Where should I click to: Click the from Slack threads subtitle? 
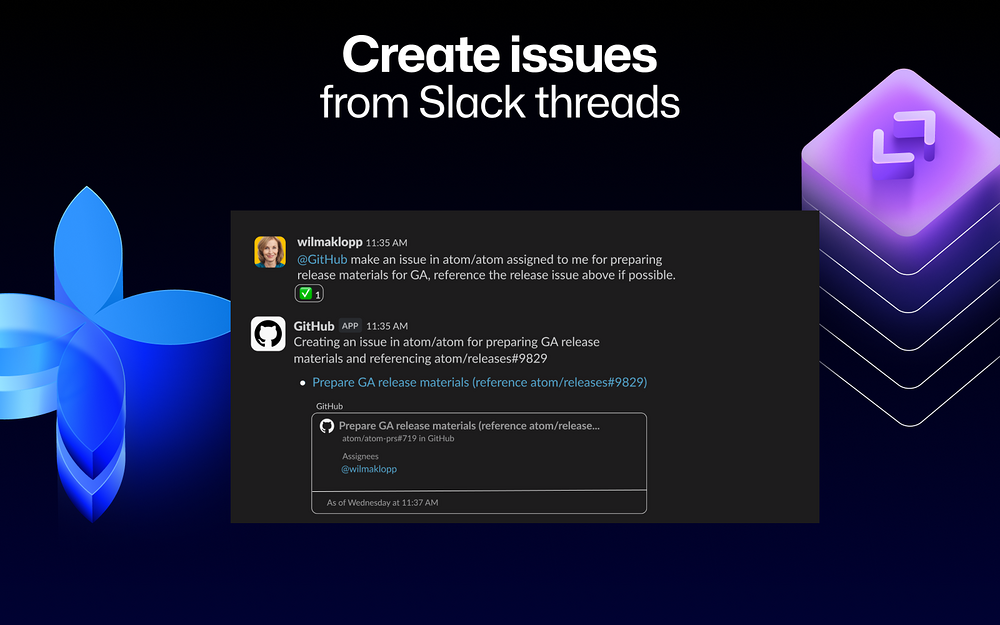tap(499, 102)
